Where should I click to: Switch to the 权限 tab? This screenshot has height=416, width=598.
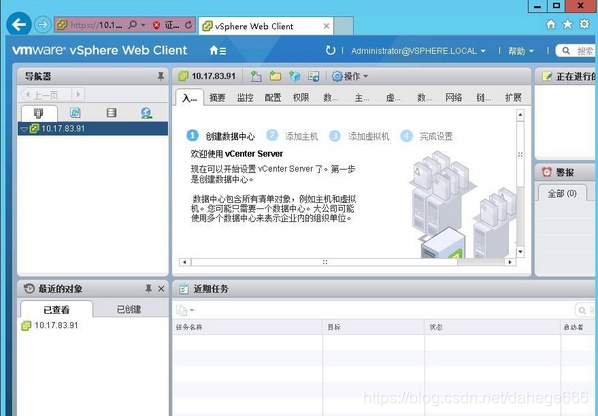tap(301, 98)
